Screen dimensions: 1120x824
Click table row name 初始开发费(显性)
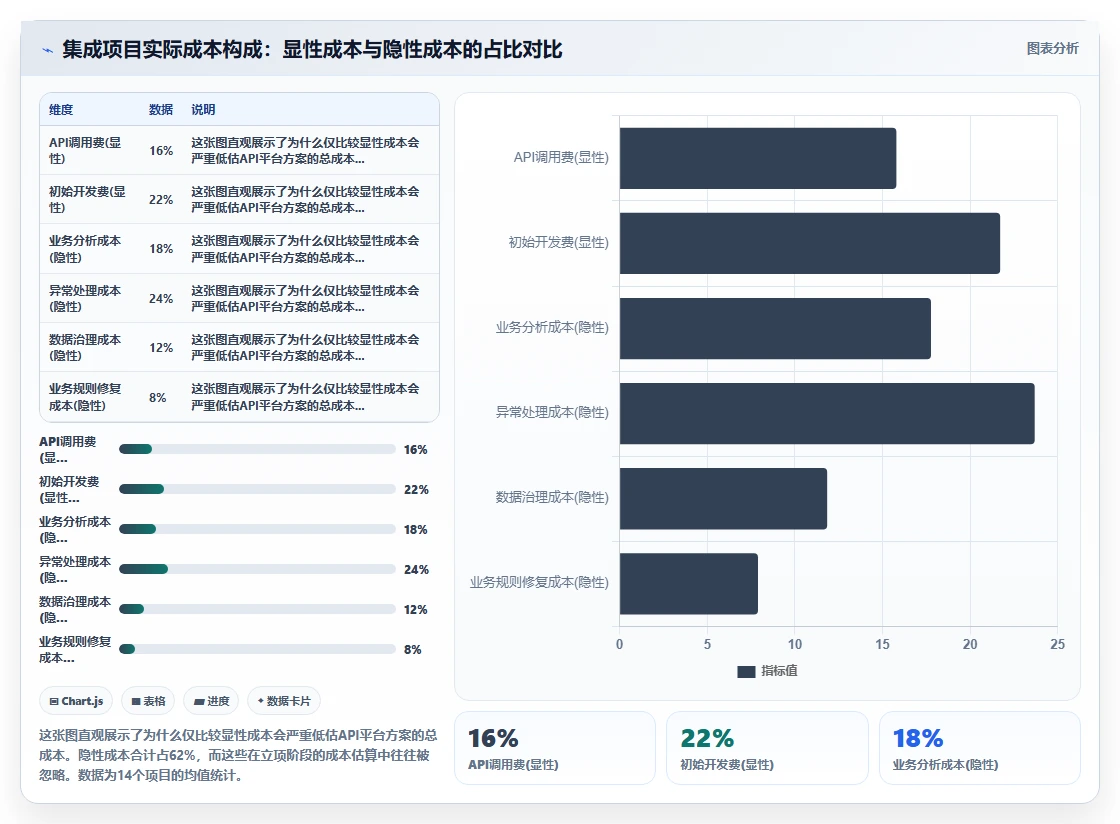point(87,199)
